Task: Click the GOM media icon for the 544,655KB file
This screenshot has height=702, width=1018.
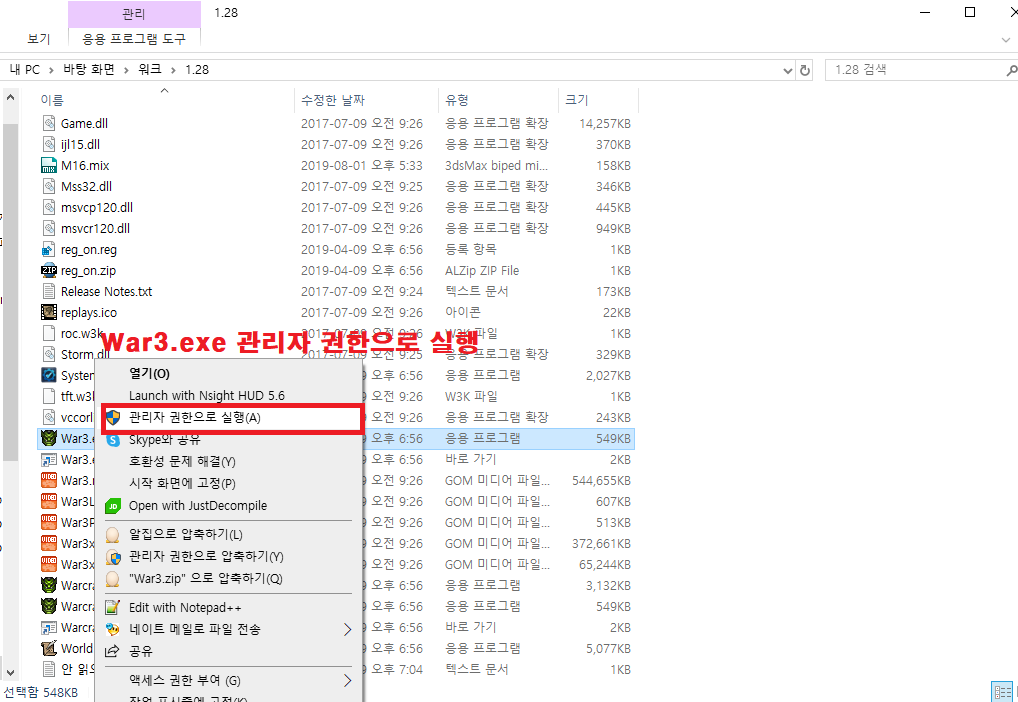Action: pos(49,481)
